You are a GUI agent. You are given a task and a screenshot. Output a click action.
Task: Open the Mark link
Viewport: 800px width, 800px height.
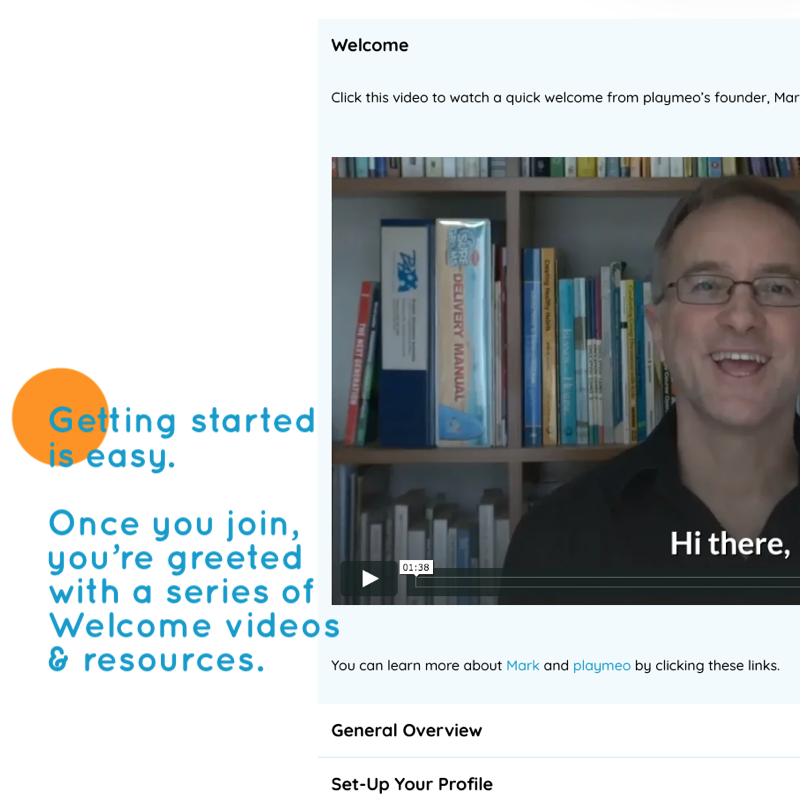tap(522, 665)
